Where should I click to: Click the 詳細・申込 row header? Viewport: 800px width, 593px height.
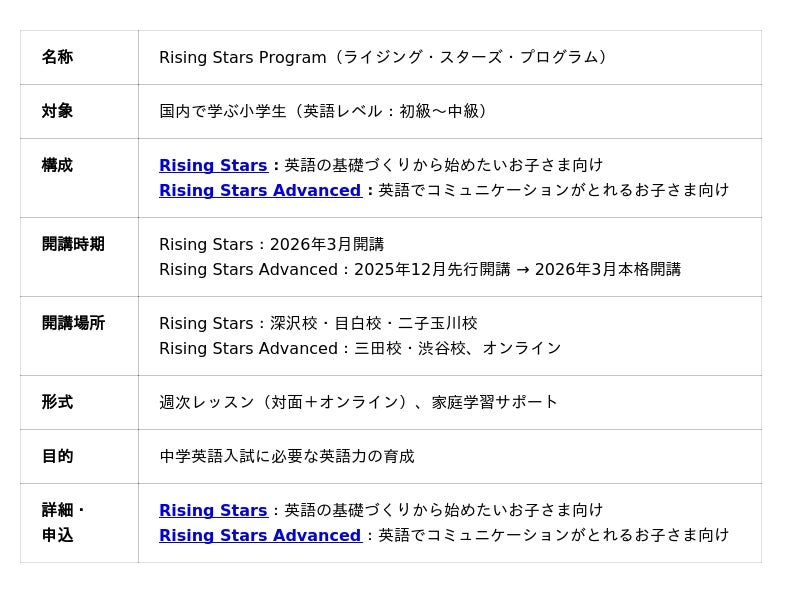pos(62,522)
